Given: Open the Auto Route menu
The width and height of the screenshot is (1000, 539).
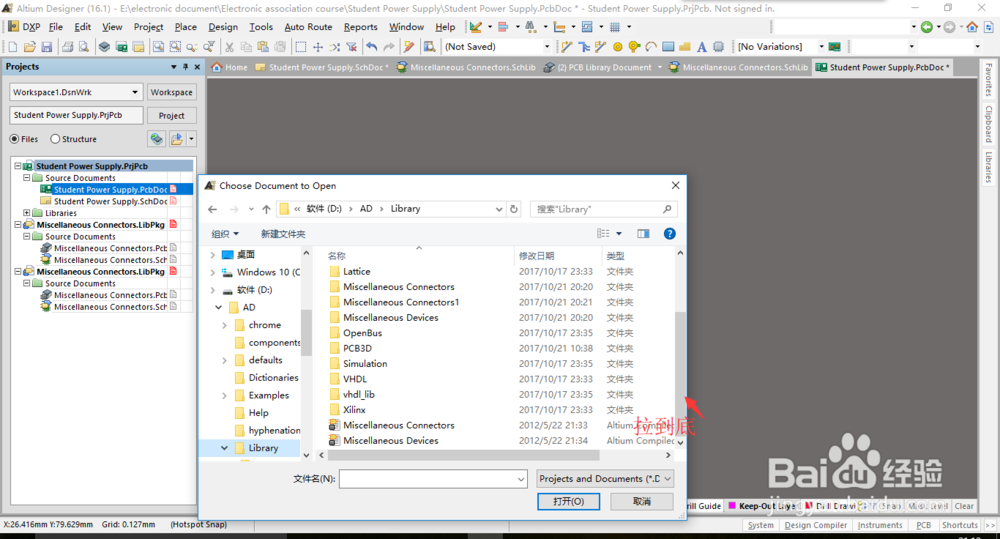Looking at the screenshot, I should (x=308, y=27).
